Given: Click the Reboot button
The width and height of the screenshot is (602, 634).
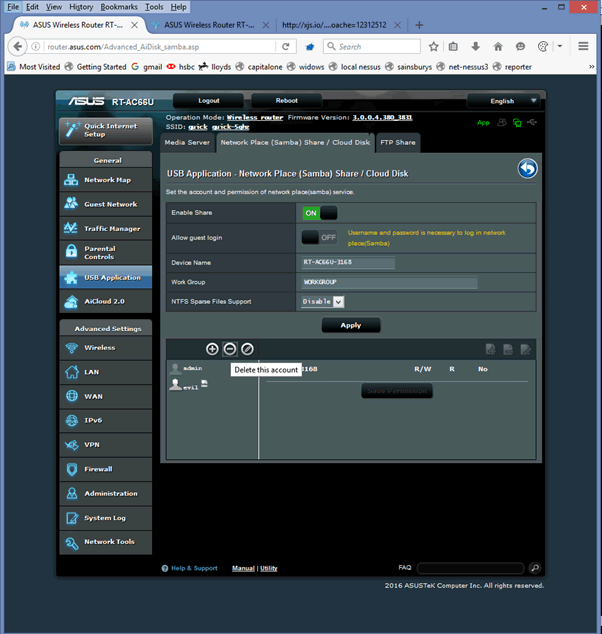Looking at the screenshot, I should click(287, 101).
